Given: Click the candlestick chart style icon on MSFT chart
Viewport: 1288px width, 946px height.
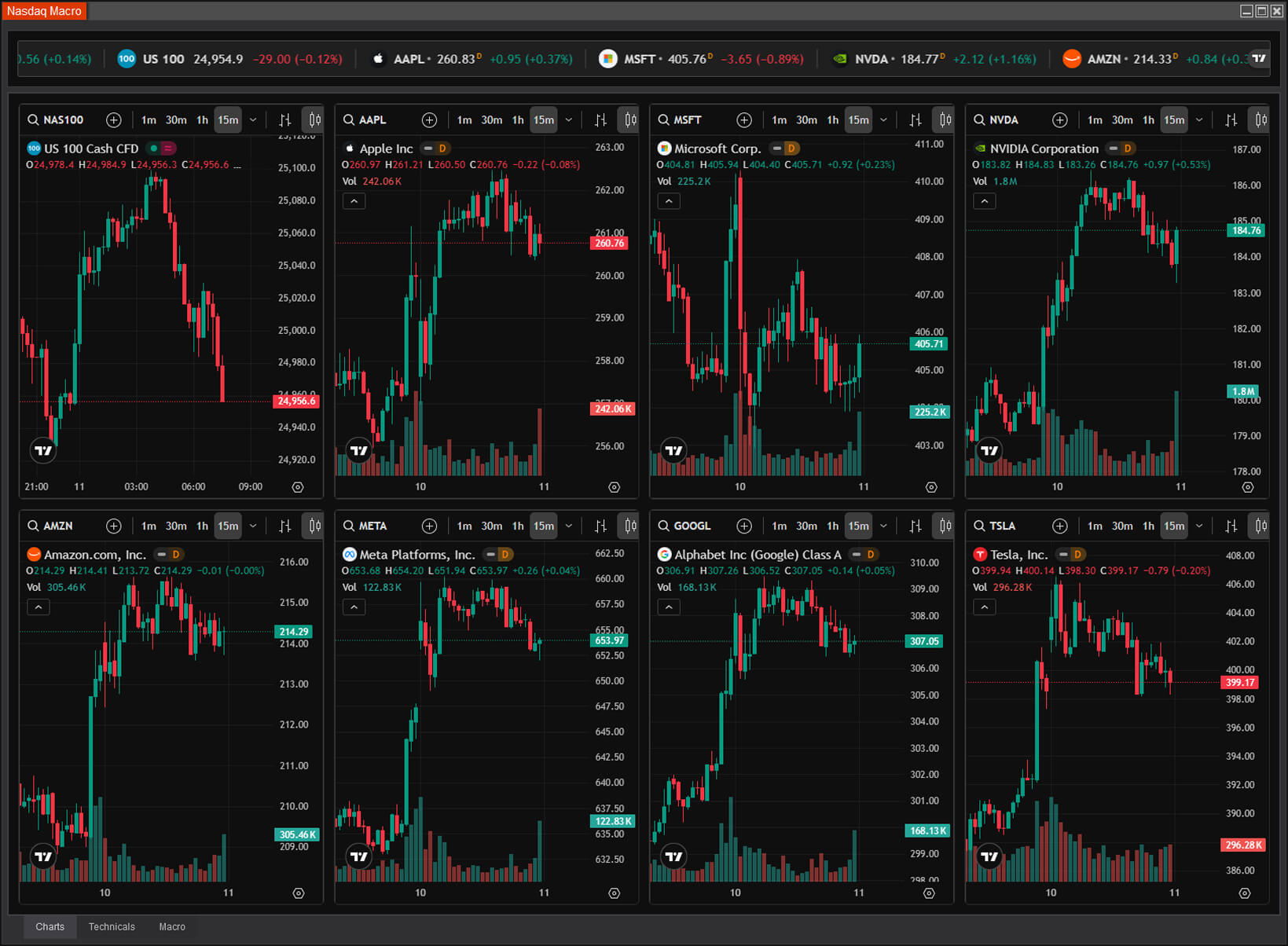Looking at the screenshot, I should (945, 120).
